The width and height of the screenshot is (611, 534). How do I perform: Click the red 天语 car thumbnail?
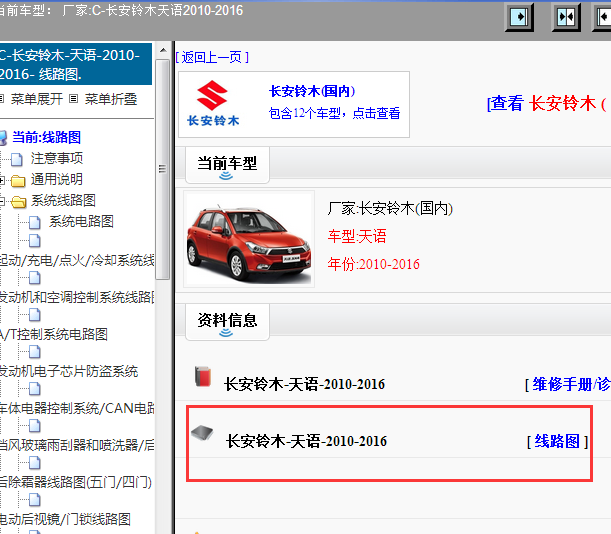coord(249,239)
